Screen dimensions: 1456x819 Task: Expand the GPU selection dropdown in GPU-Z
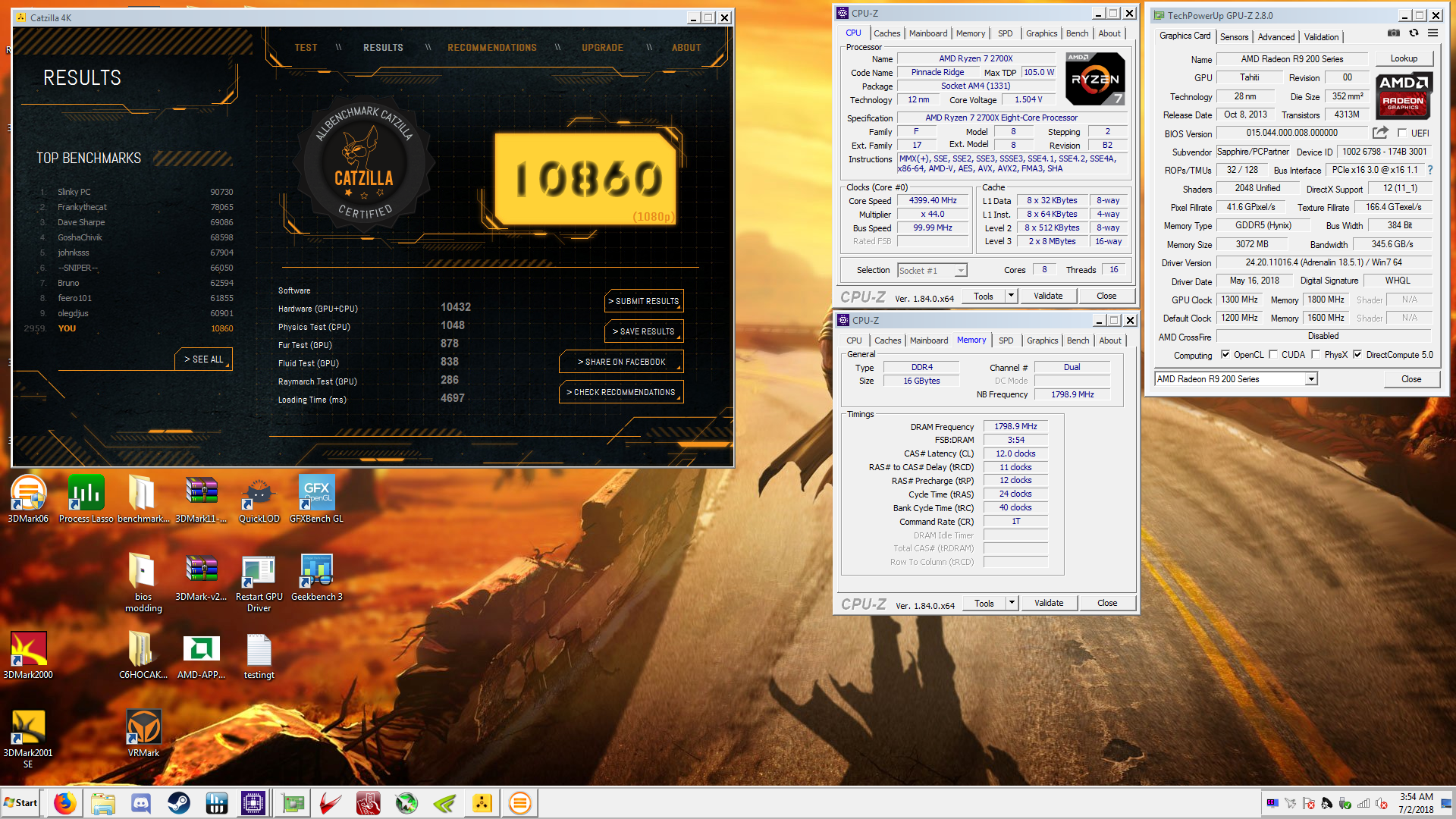point(1311,379)
